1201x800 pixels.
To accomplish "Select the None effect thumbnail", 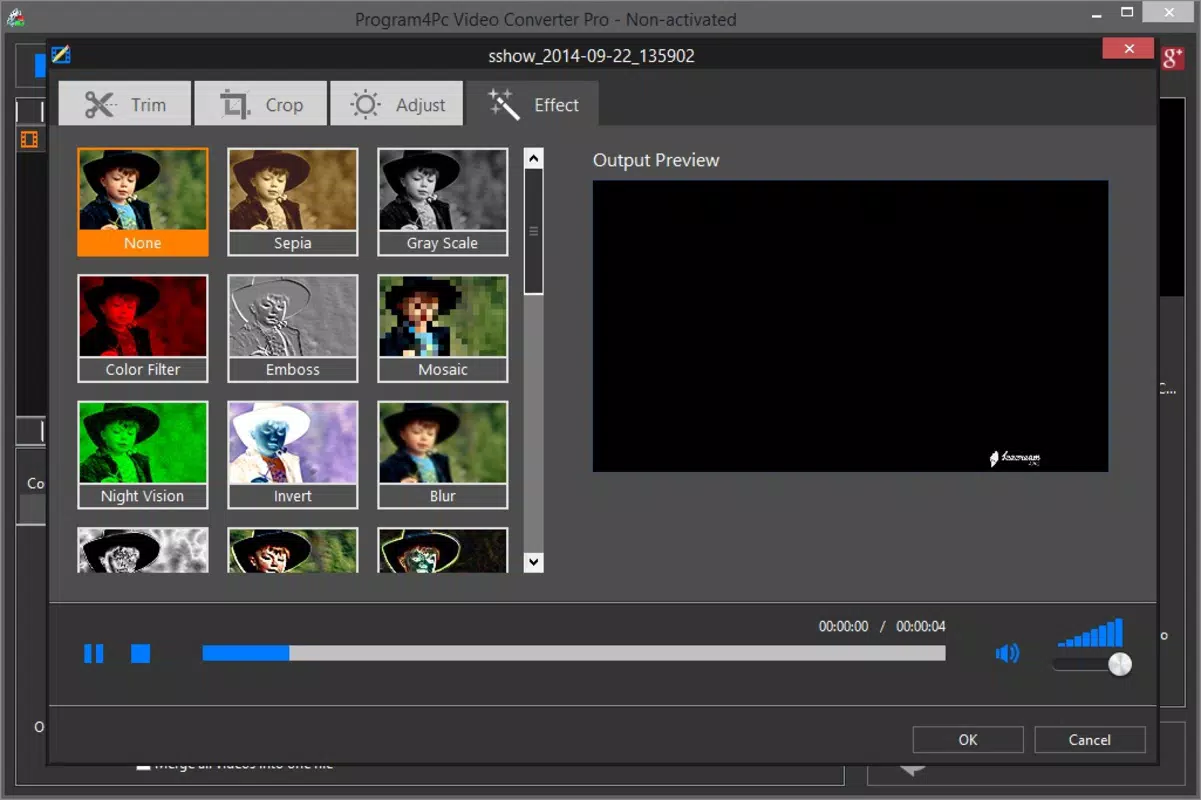I will [x=143, y=202].
